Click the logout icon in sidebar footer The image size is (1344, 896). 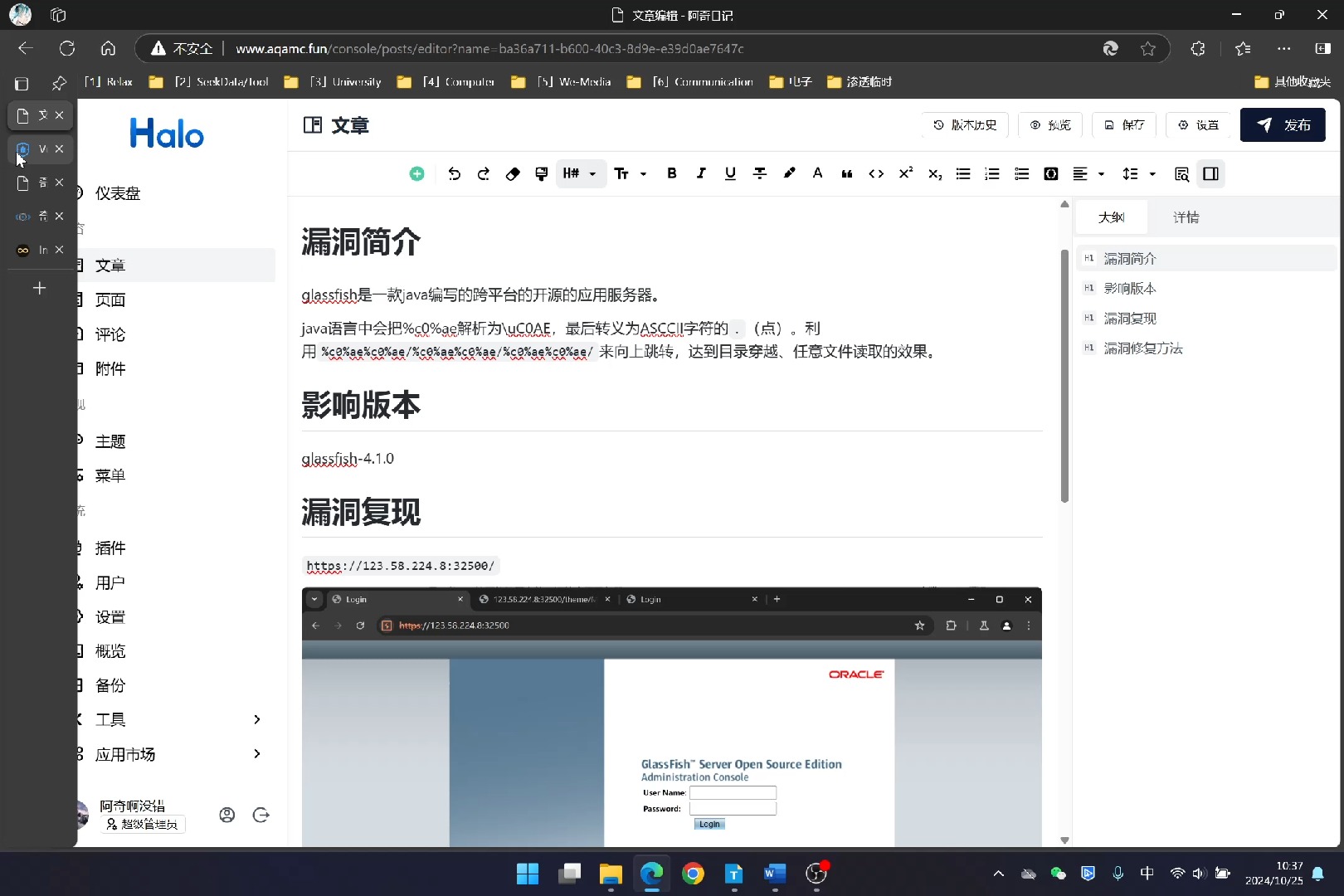[261, 815]
